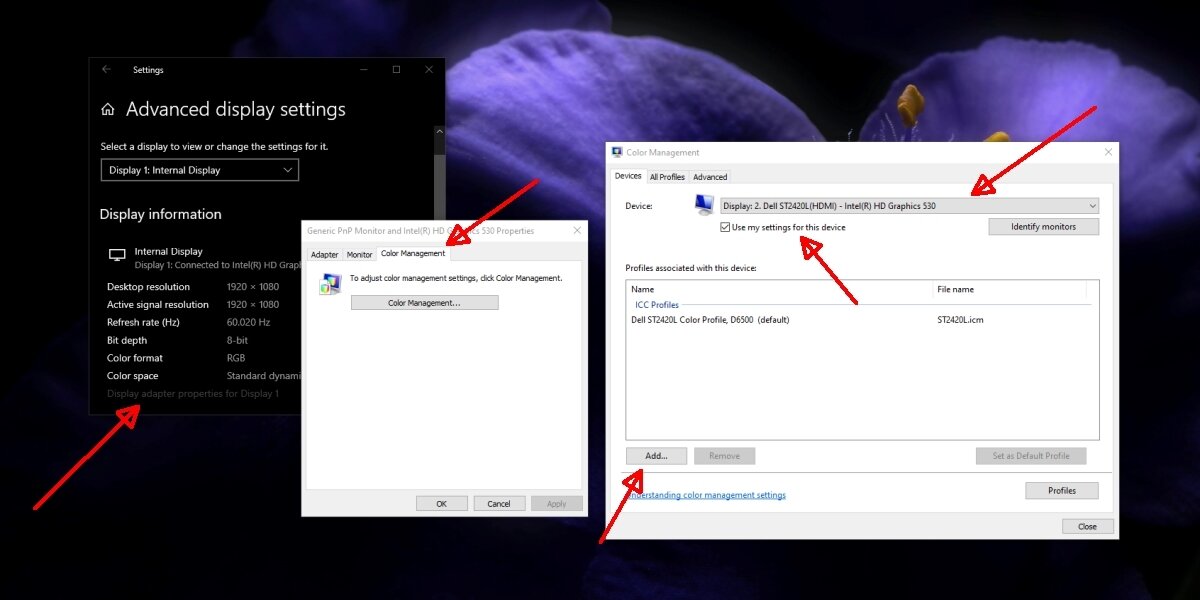
Task: Click the Color Management window title icon
Action: 617,152
